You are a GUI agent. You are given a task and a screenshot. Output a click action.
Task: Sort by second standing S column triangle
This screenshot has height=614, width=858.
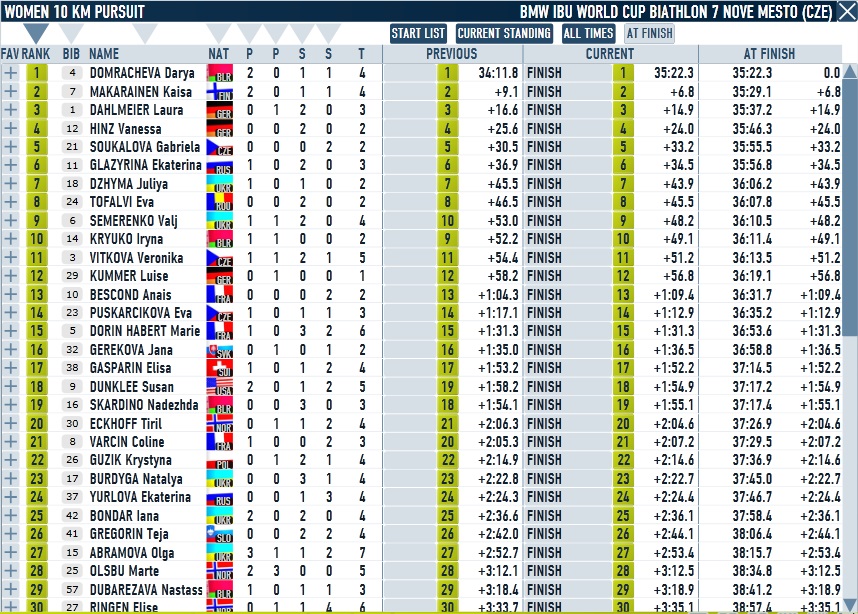[328, 33]
